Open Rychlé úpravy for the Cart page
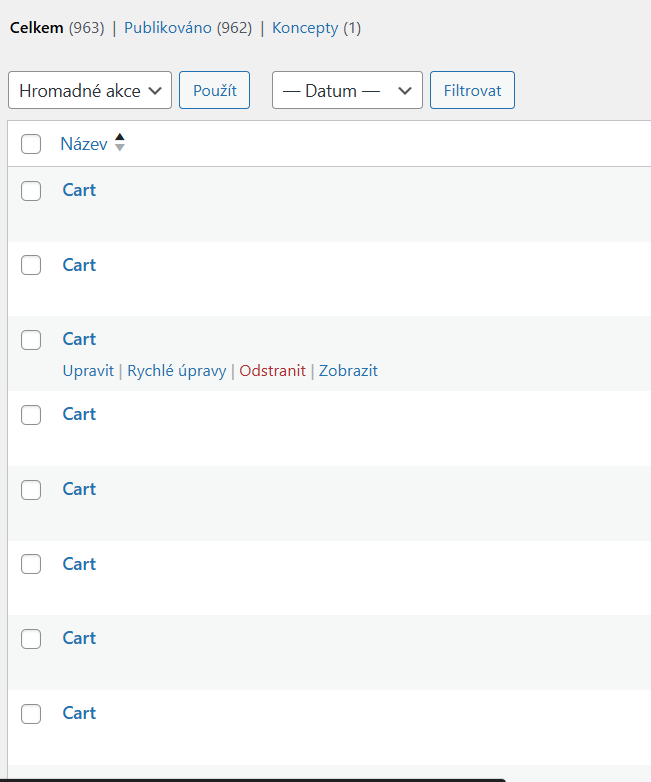 [177, 371]
